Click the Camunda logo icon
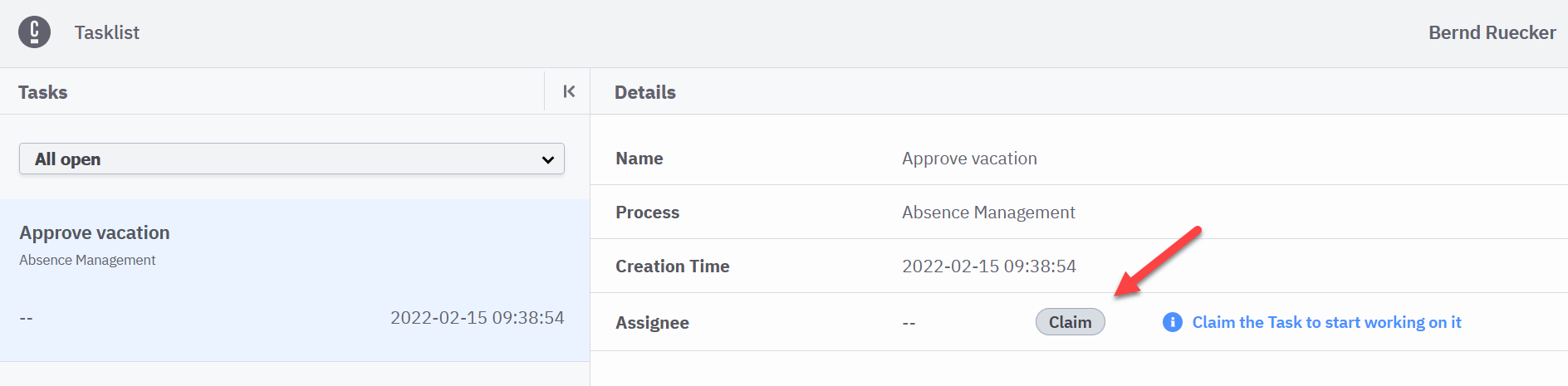Image resolution: width=1568 pixels, height=386 pixels. [x=34, y=32]
